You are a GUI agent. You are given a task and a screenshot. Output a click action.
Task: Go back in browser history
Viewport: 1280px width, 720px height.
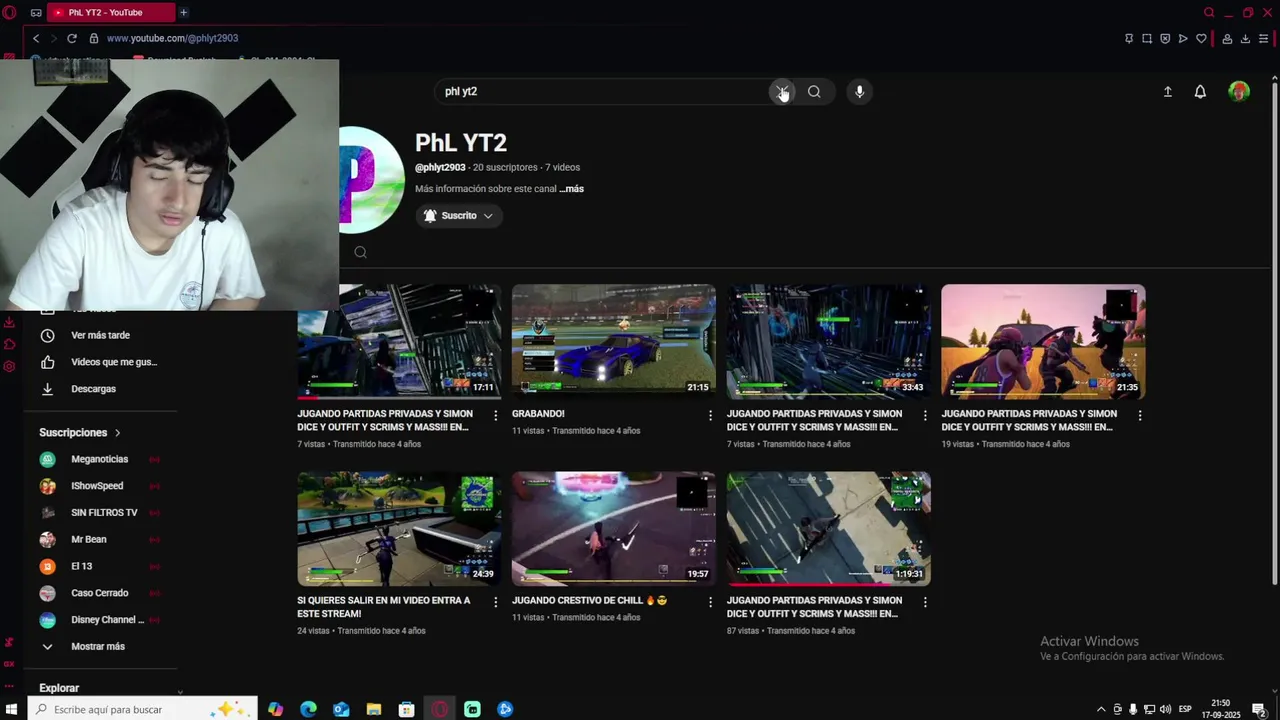tap(36, 38)
